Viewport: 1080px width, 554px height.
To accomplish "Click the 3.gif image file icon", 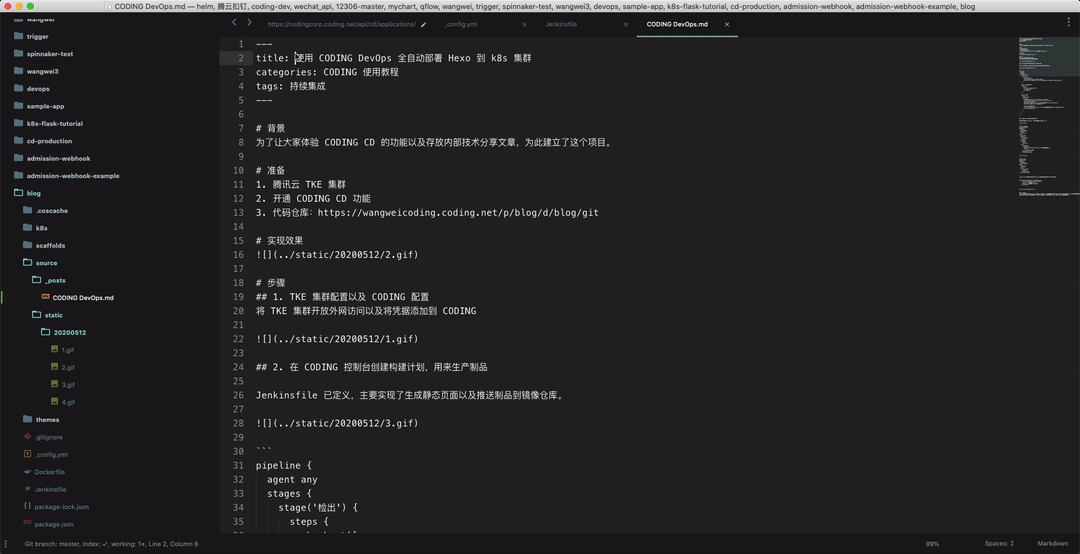I will tap(54, 384).
